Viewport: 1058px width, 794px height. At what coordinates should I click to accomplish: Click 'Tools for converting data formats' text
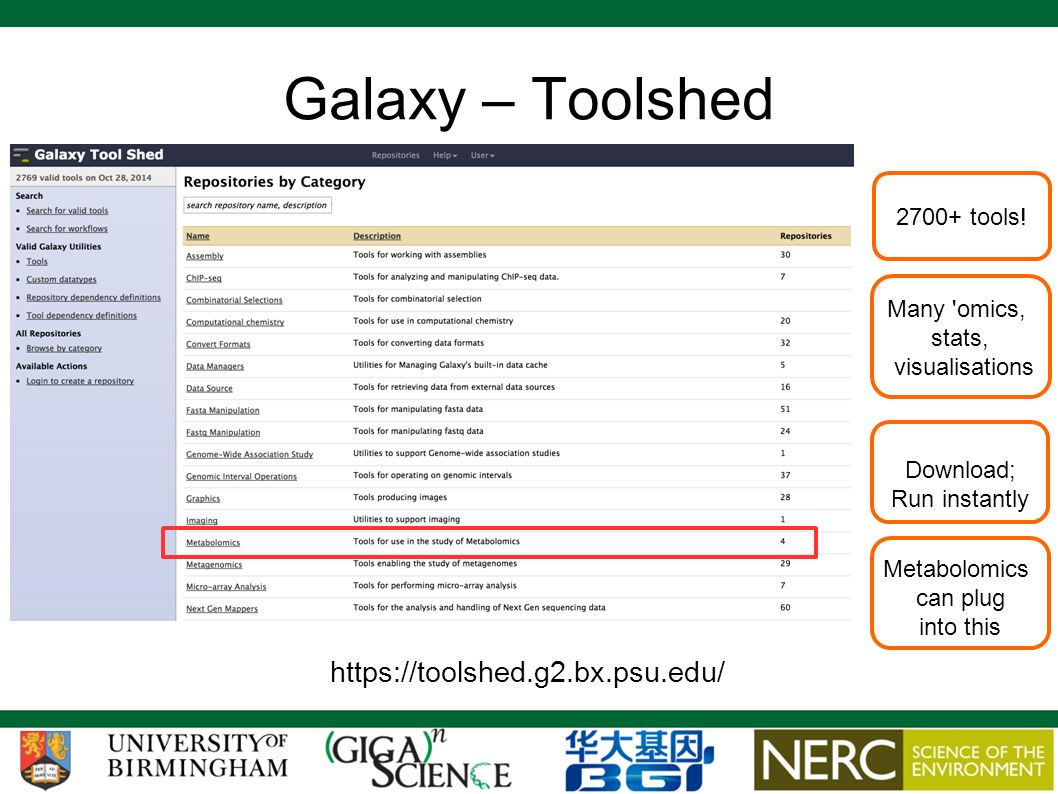[x=418, y=343]
